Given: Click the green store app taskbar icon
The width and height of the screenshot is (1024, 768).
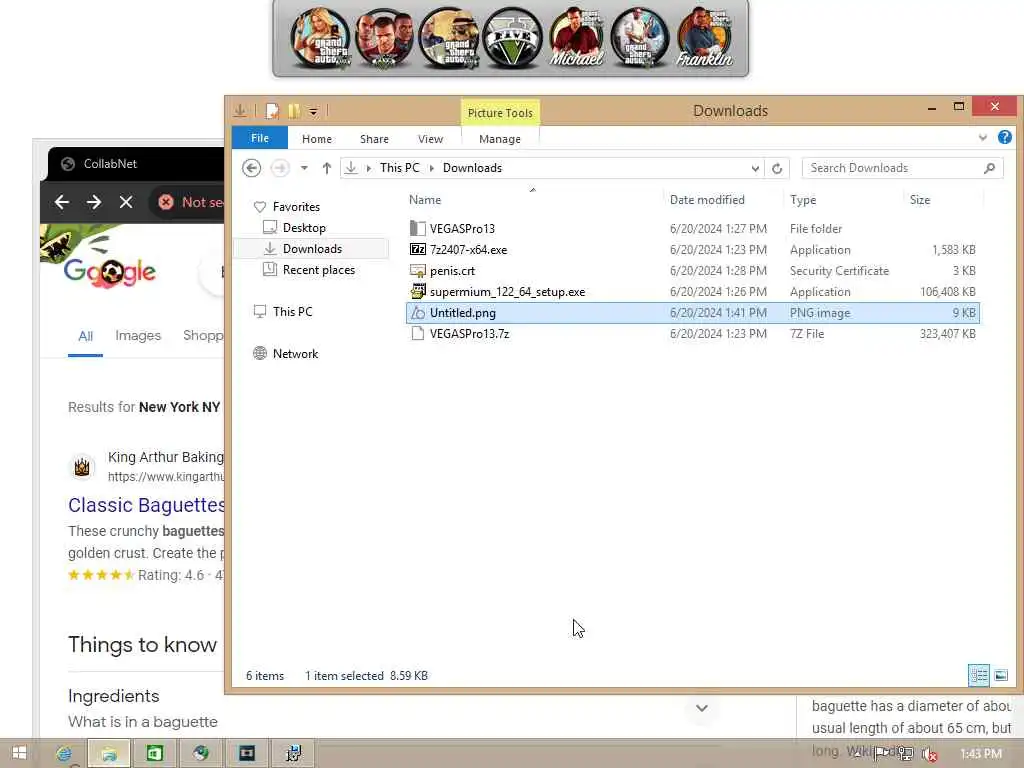Looking at the screenshot, I should click(x=155, y=754).
